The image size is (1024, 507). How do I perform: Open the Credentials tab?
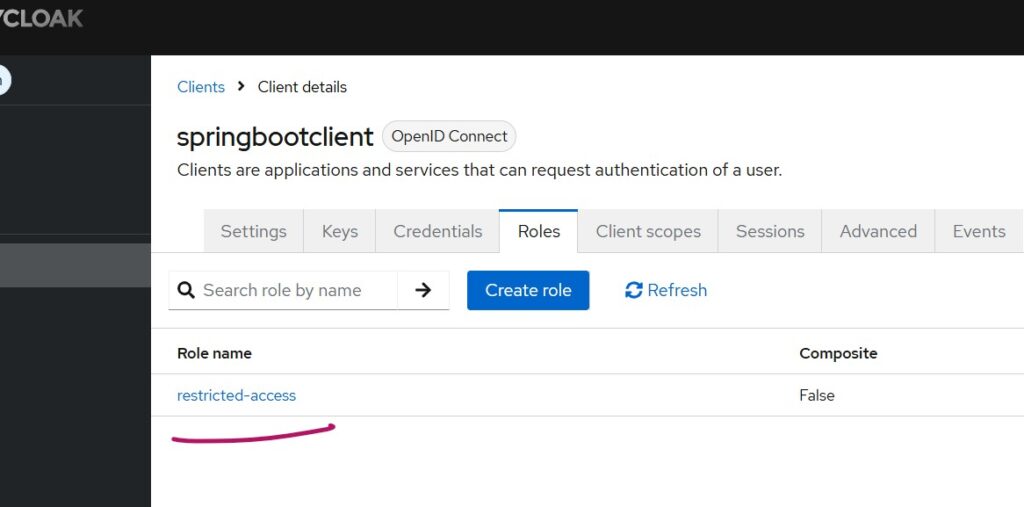tap(437, 231)
